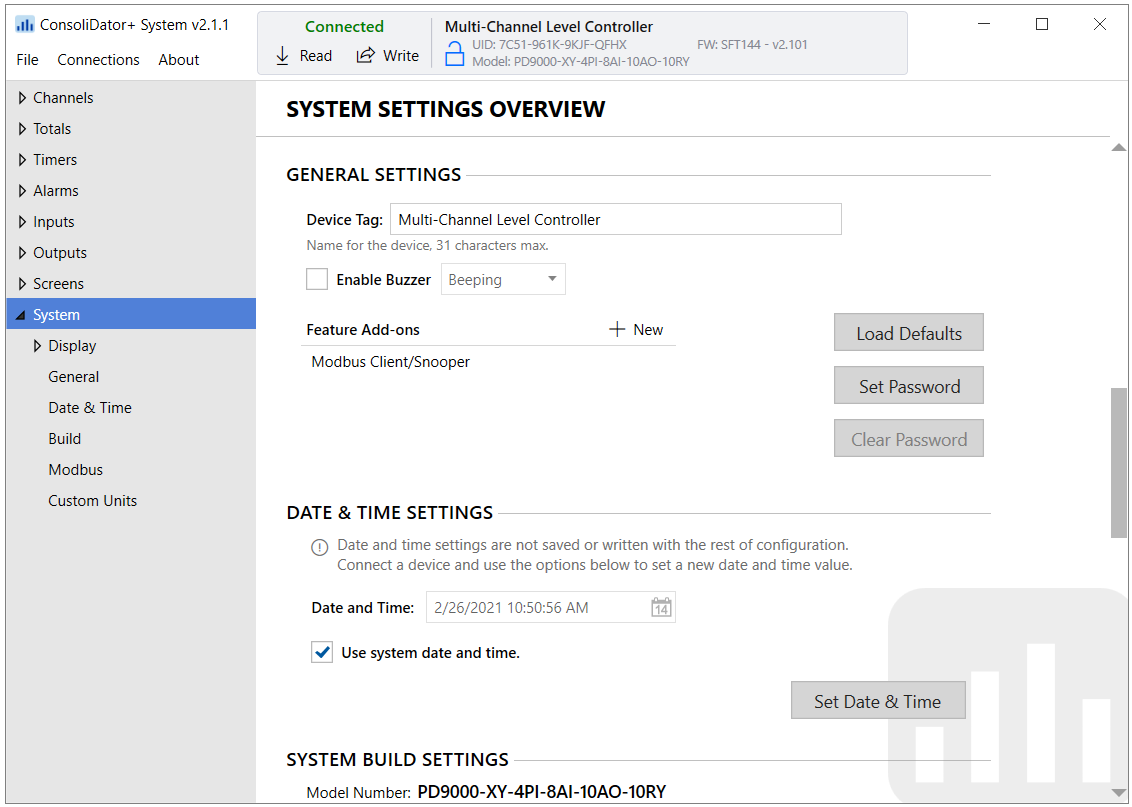Screen dimensions: 1132x807
Task: Select Date & Time in sidebar
Action: [x=90, y=408]
